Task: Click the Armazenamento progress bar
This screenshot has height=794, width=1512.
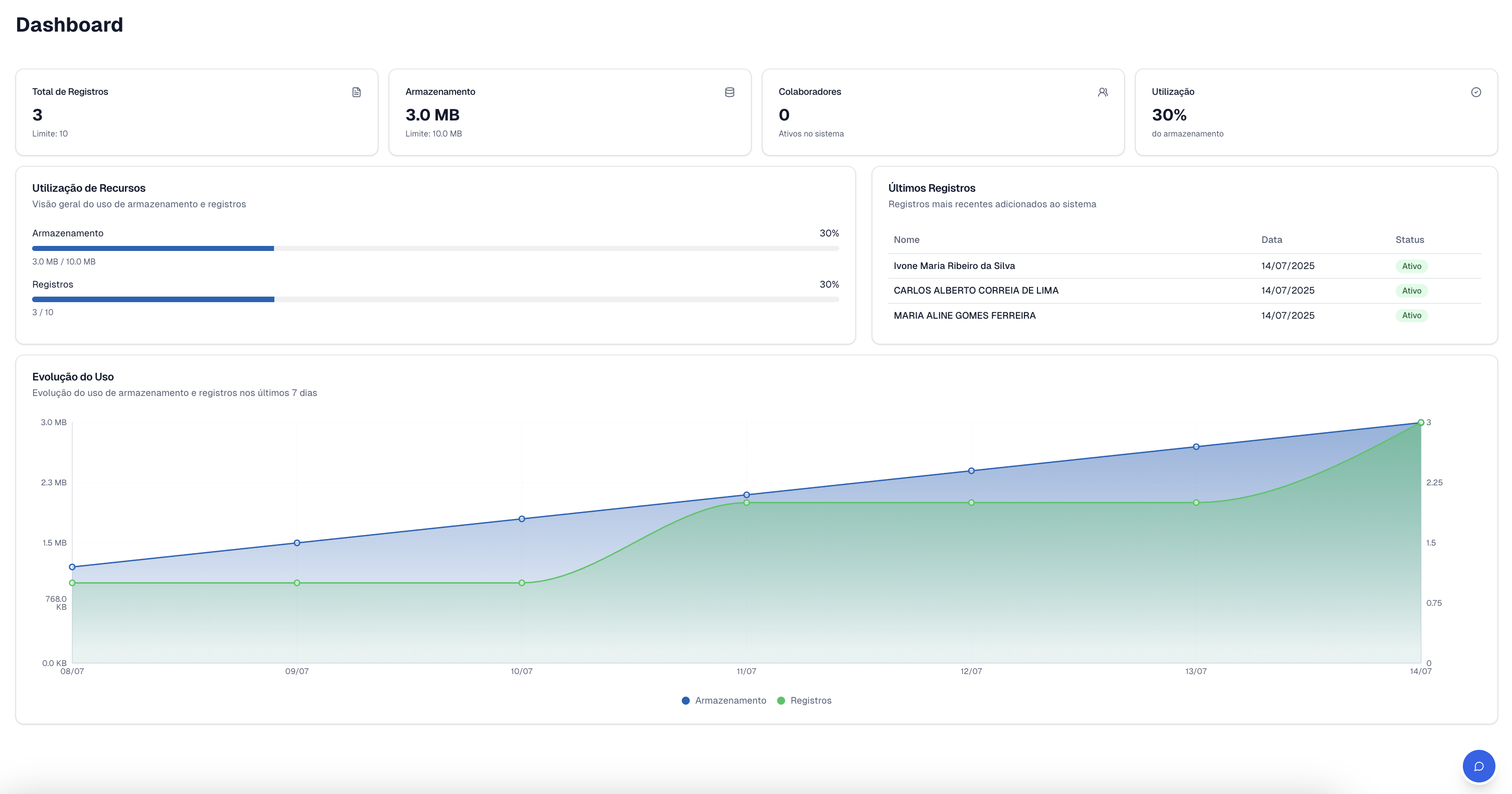Action: click(x=435, y=248)
